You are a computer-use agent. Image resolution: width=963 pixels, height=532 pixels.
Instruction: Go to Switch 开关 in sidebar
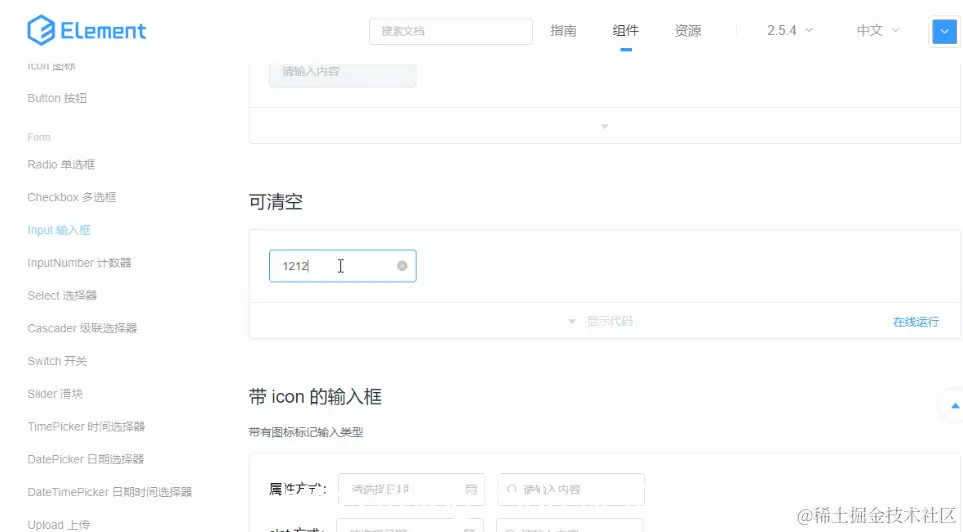[57, 361]
